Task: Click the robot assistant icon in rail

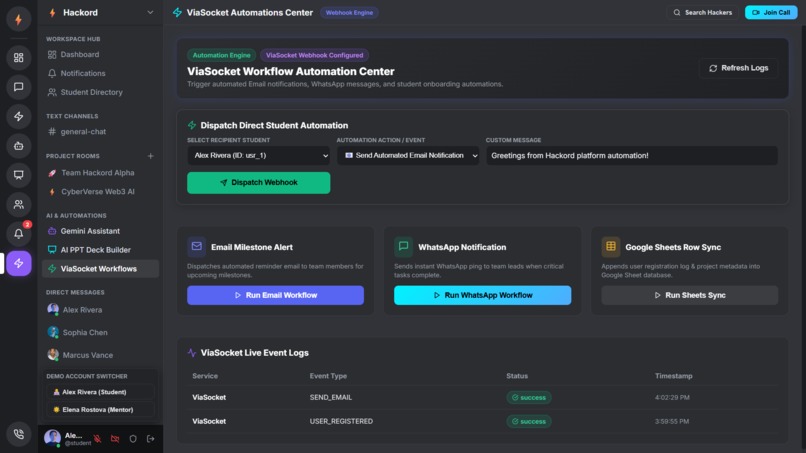Action: 19,146
